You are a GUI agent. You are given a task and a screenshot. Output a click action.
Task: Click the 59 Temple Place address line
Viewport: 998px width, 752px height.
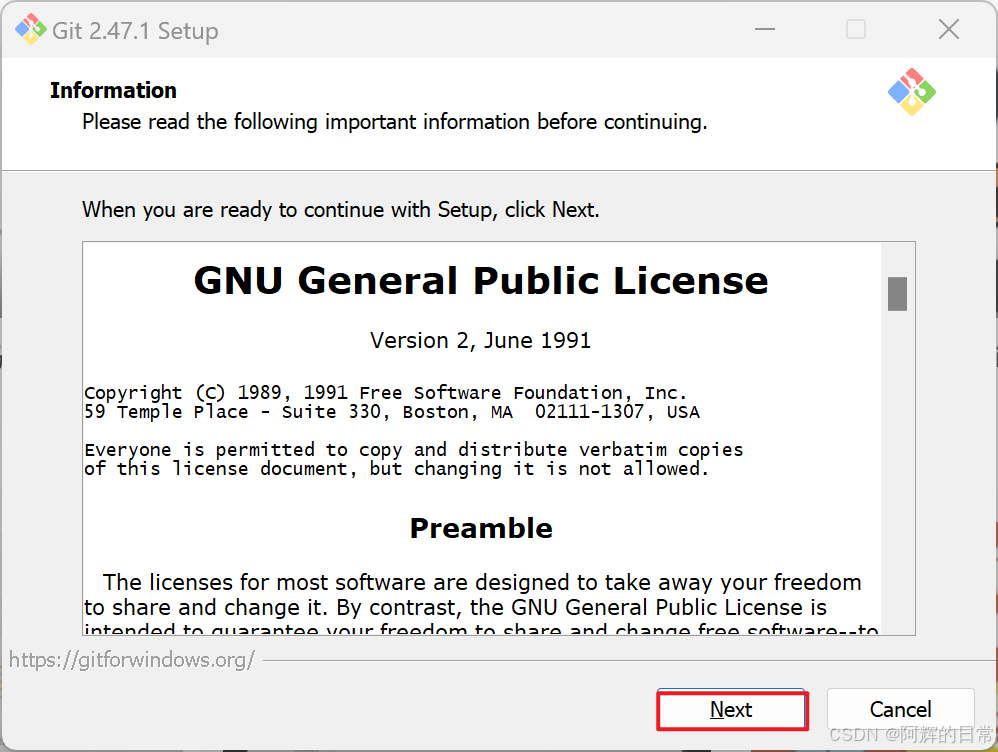coord(392,412)
